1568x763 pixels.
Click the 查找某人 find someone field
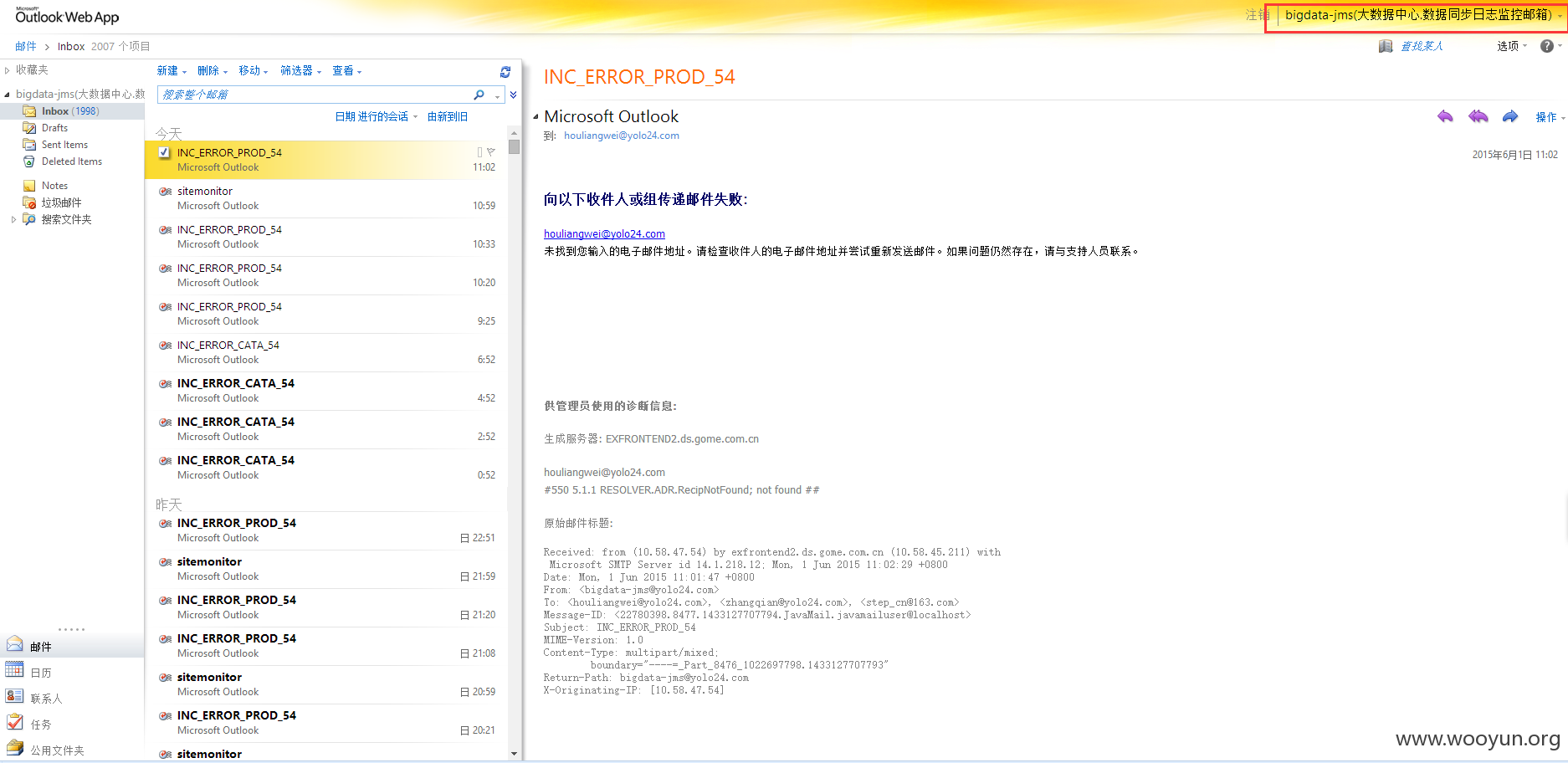pyautogui.click(x=1422, y=46)
